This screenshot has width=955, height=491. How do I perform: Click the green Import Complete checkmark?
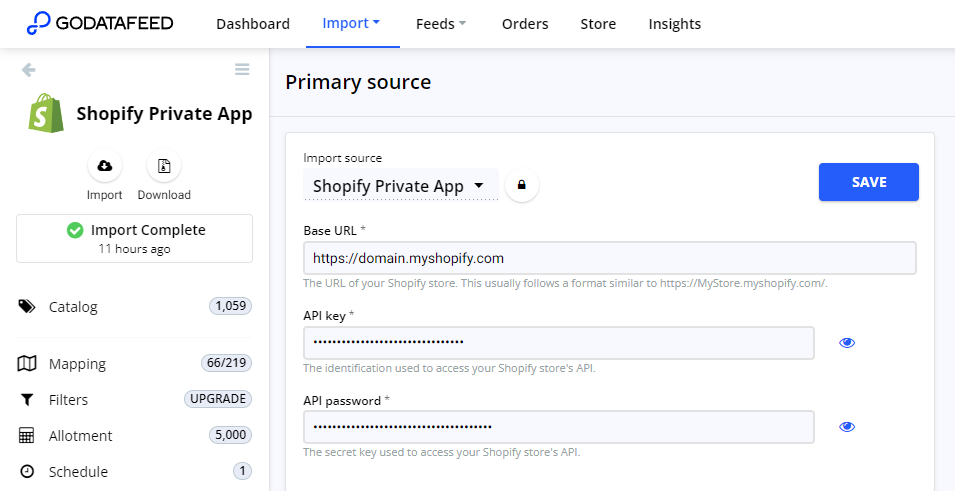coord(75,230)
